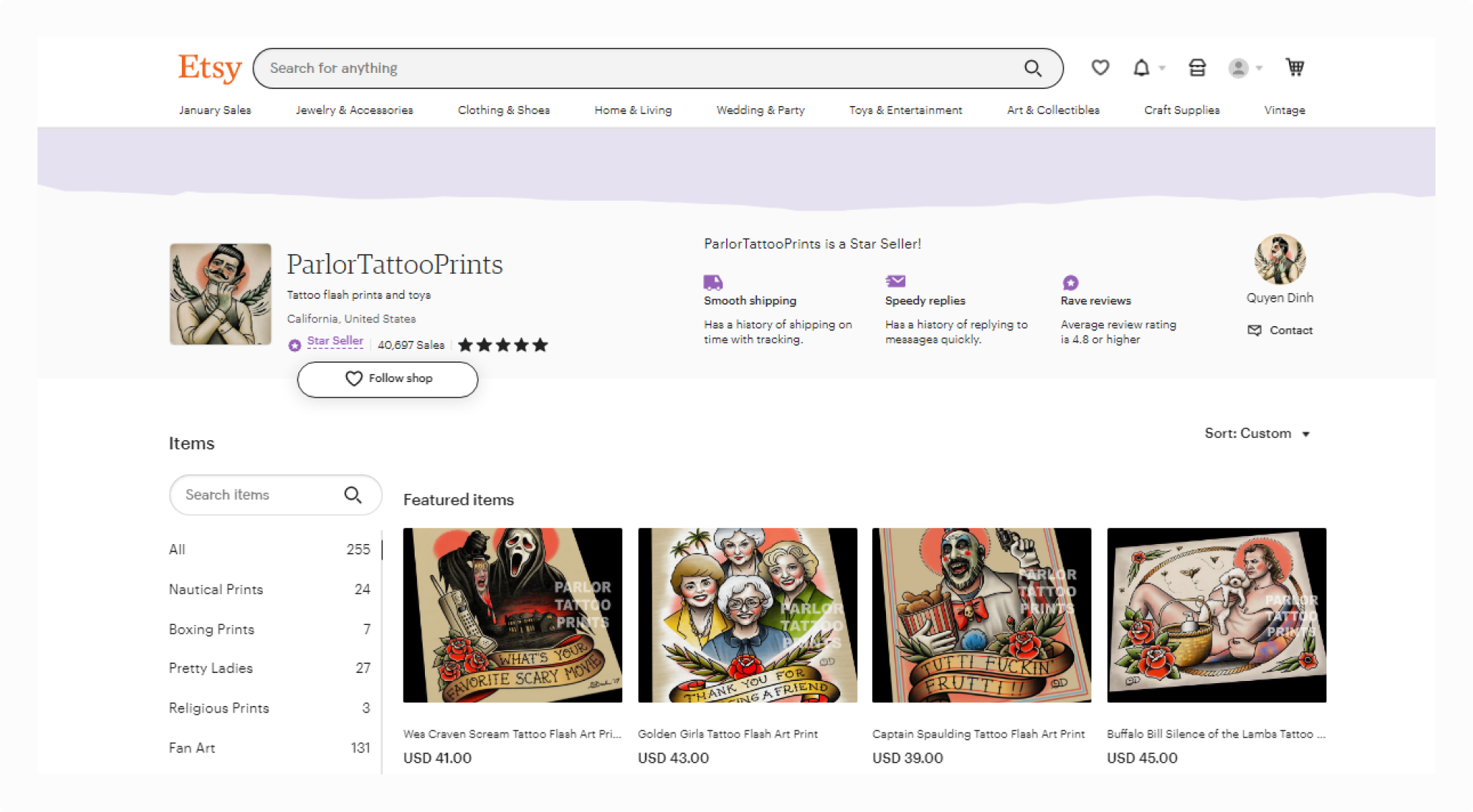
Task: Click the five-star shop rating
Action: point(503,345)
